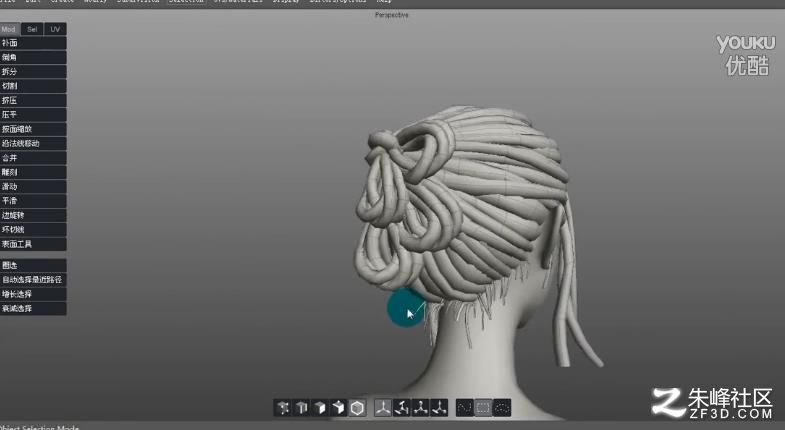Use the 挤压 extrude button

pos(33,101)
